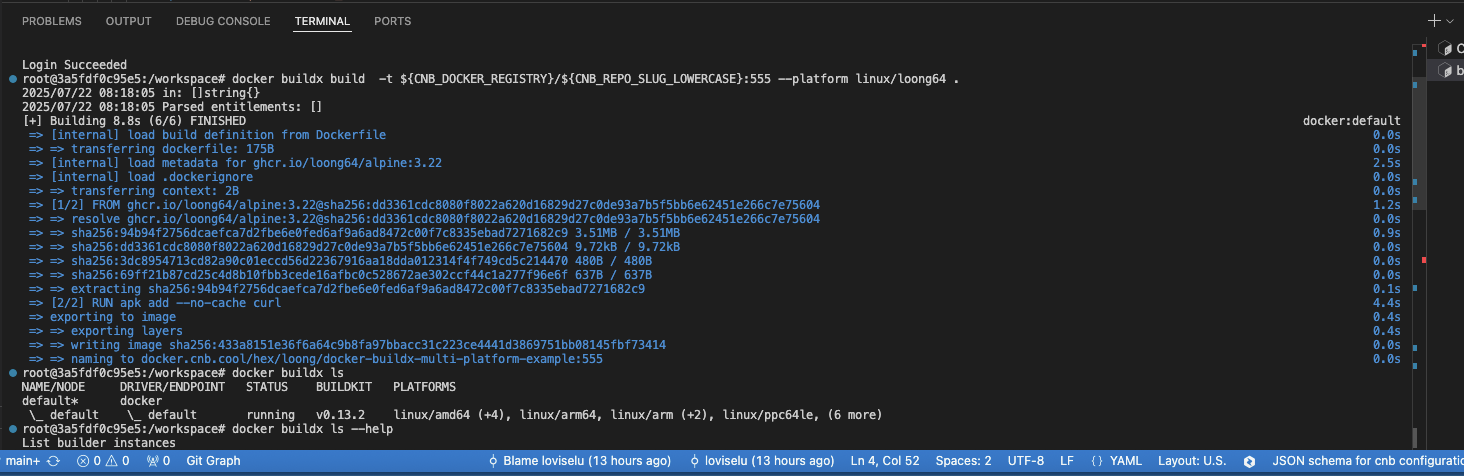1464x476 pixels.
Task: Go to line via Ln 4, Col 52
Action: click(x=892, y=461)
